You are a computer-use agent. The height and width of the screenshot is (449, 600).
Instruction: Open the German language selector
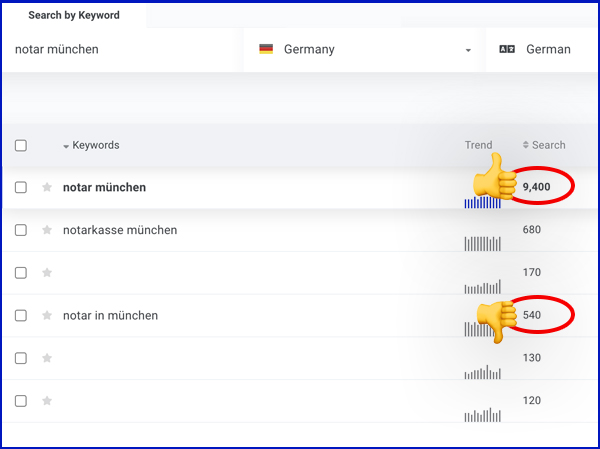(x=541, y=49)
